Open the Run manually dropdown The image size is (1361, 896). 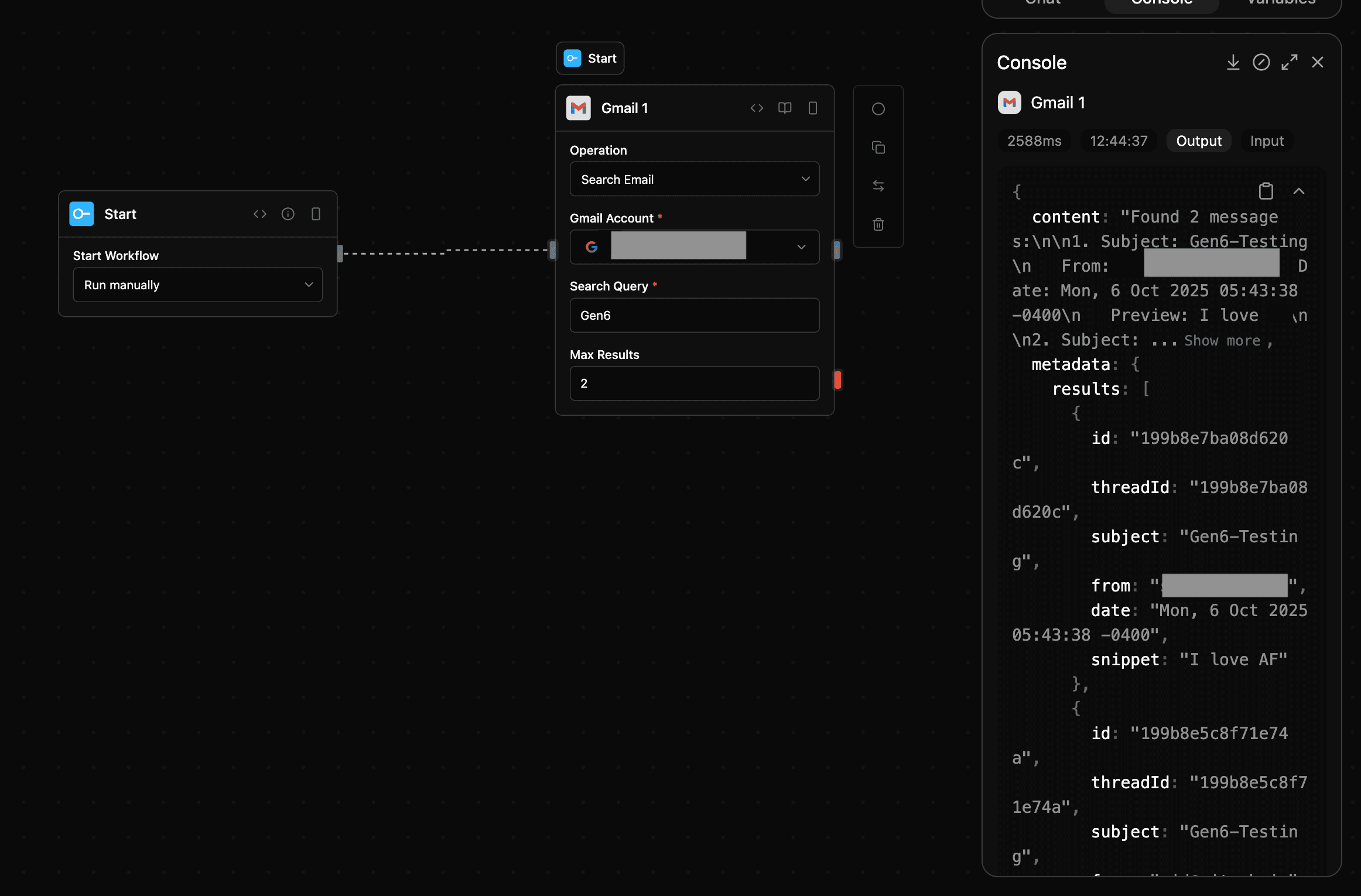point(197,285)
